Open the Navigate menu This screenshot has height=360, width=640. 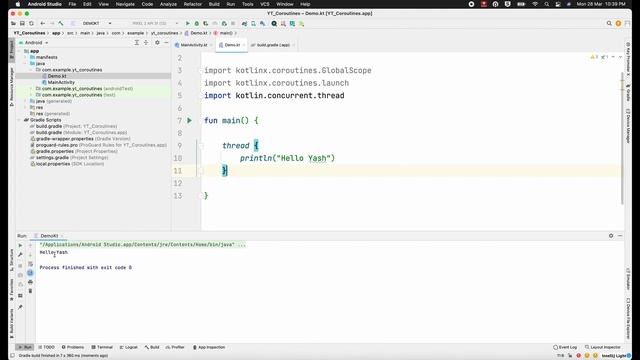pos(125,4)
